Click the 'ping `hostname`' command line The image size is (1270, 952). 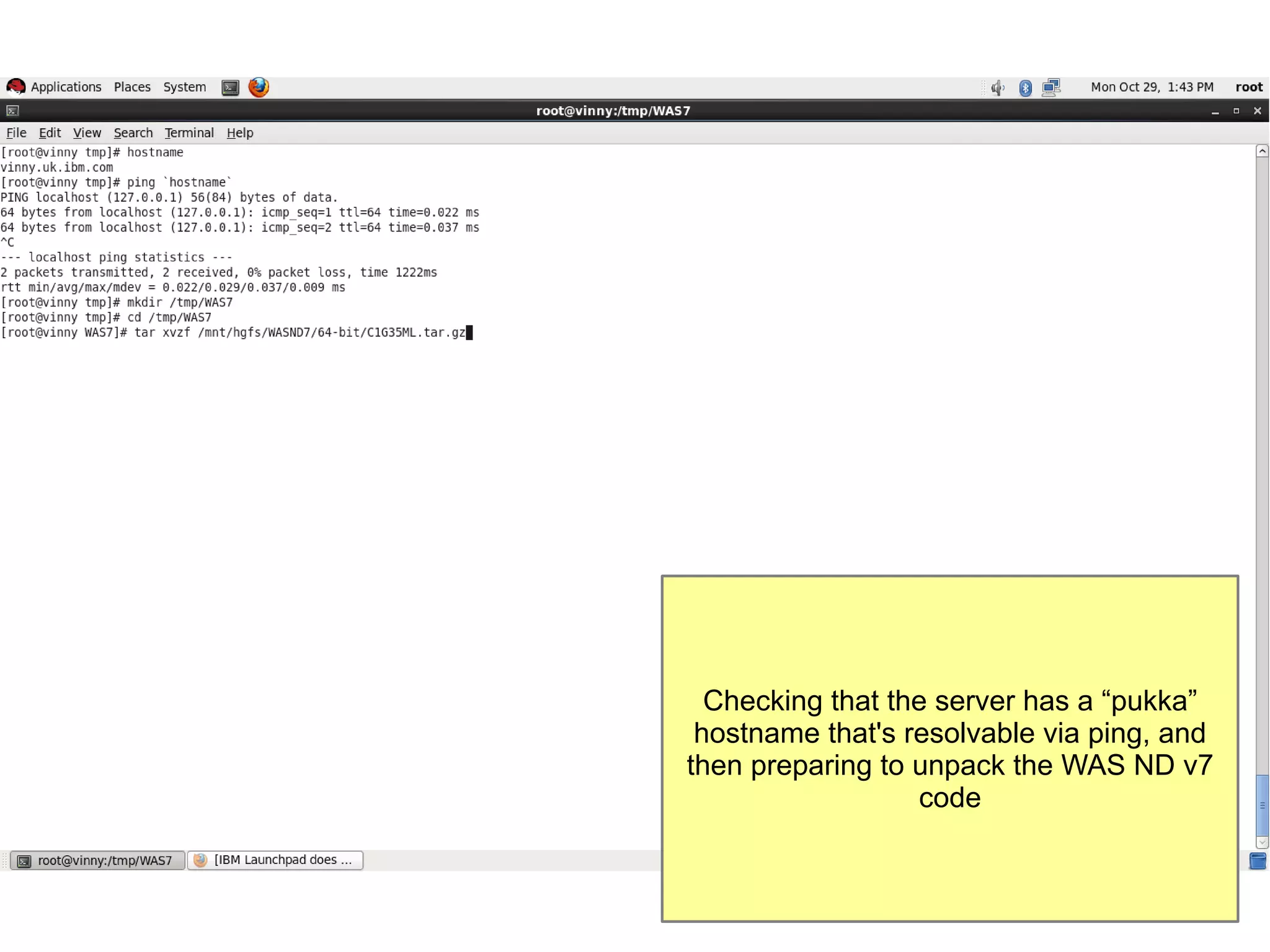tap(116, 182)
